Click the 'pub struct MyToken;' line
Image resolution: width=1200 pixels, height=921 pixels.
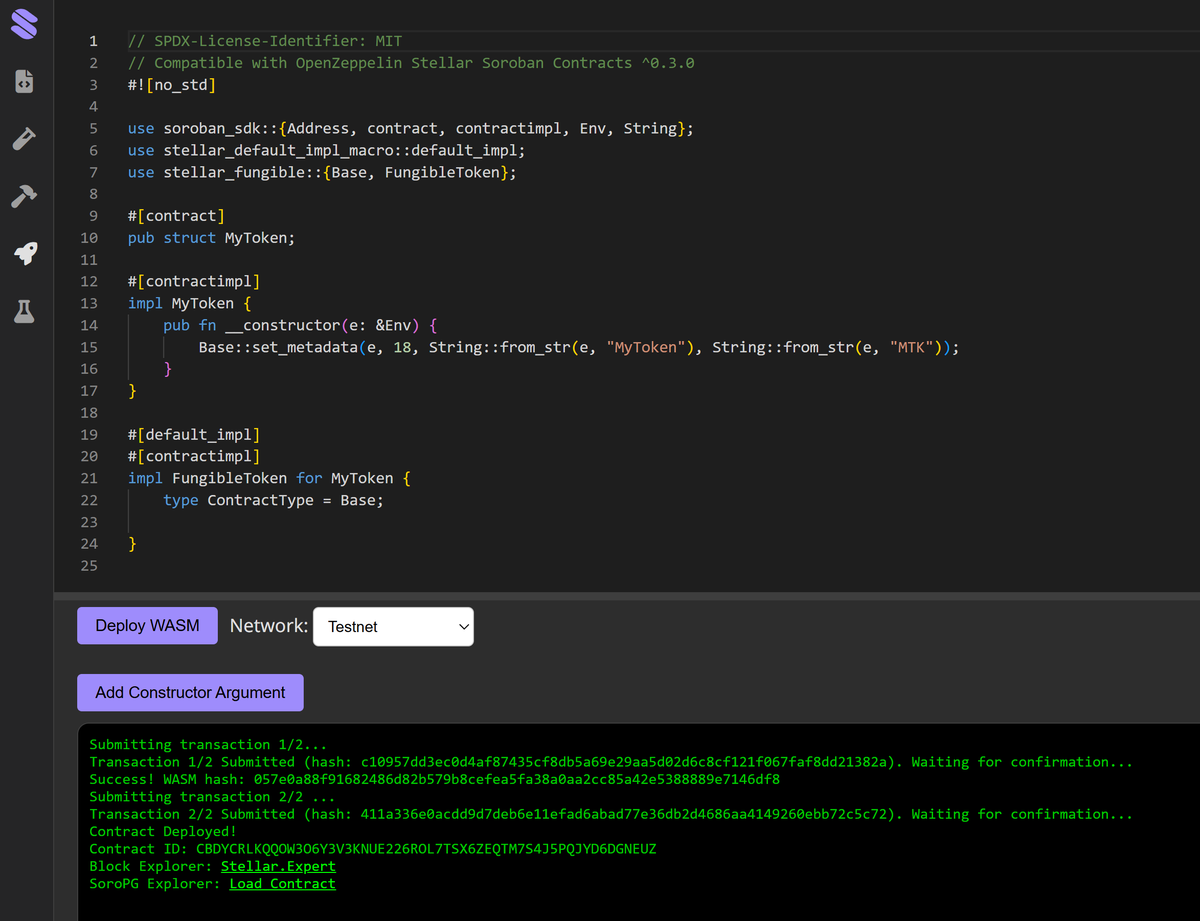(212, 238)
